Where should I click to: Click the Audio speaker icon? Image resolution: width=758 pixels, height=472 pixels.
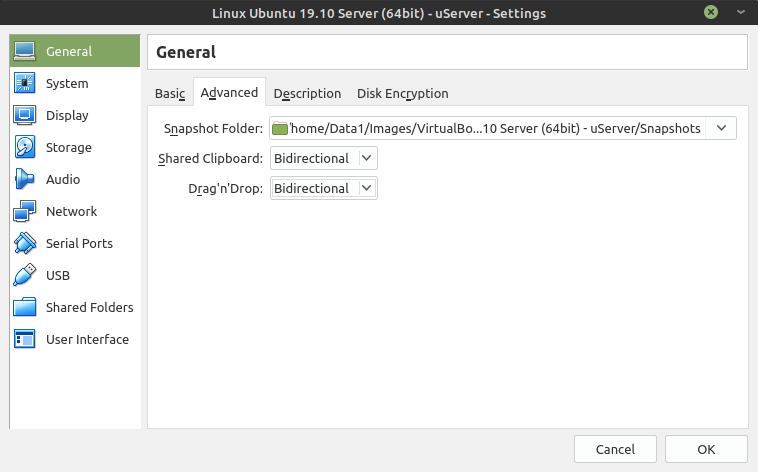[24, 179]
